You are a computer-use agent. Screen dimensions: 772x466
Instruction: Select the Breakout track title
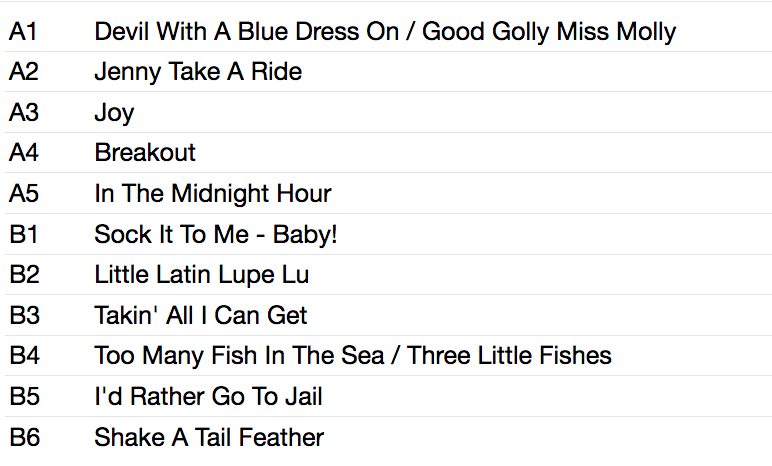click(145, 153)
